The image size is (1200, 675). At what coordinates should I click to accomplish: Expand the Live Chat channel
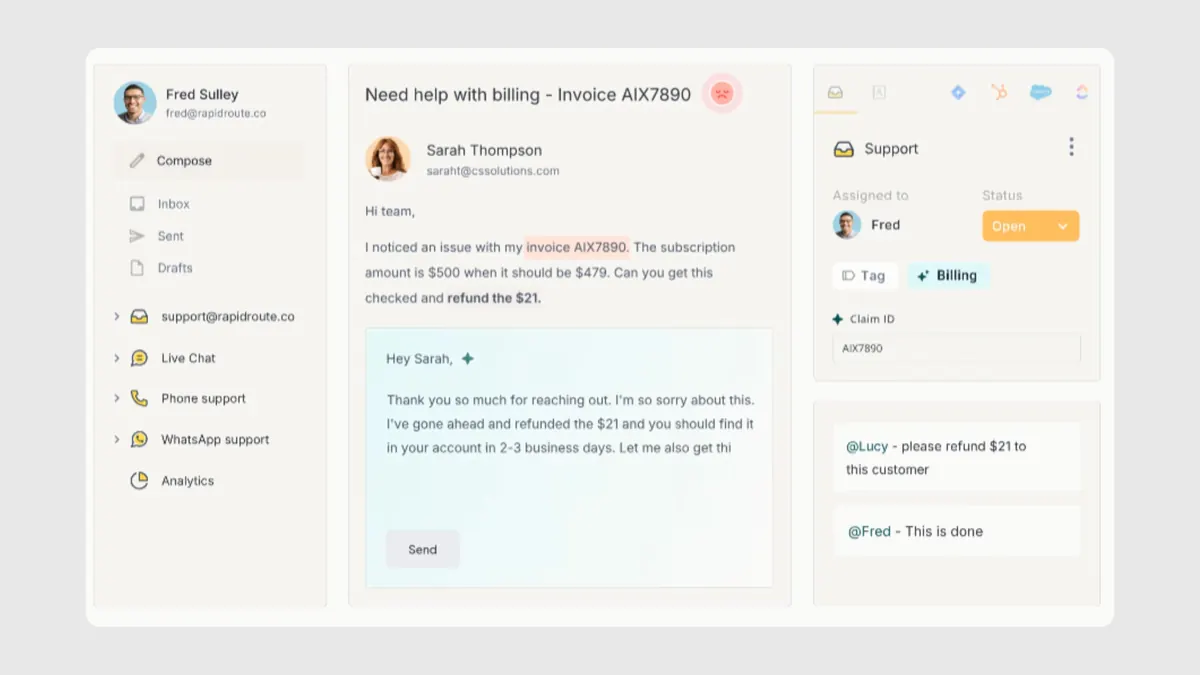[x=117, y=358]
